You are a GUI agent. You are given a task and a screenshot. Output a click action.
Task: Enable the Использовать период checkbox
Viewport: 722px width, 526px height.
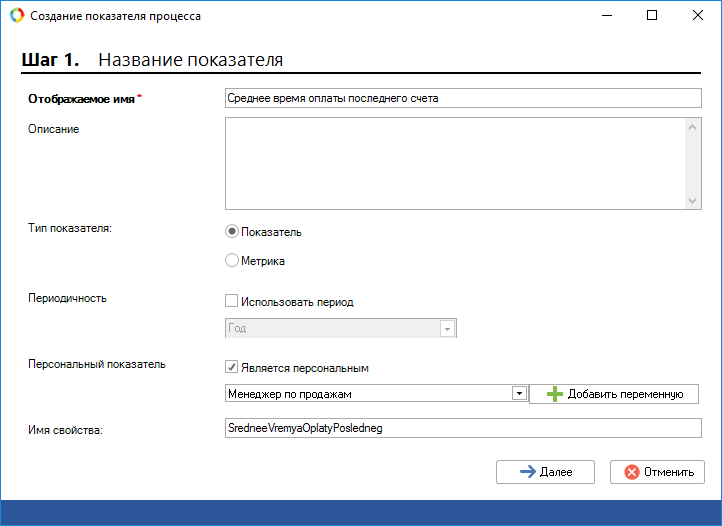(232, 301)
